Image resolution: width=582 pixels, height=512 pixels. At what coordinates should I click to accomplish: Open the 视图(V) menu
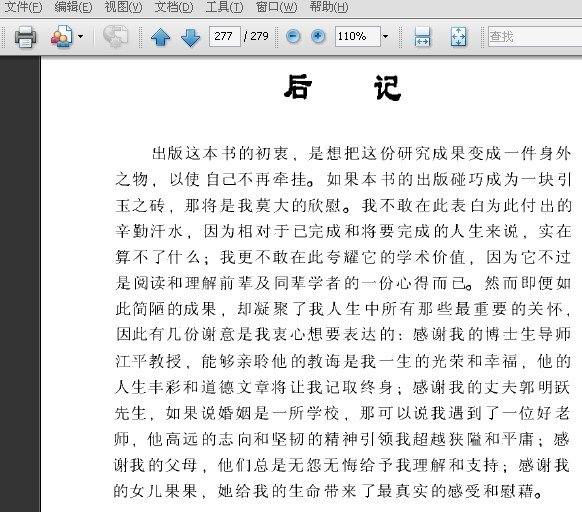pyautogui.click(x=123, y=7)
